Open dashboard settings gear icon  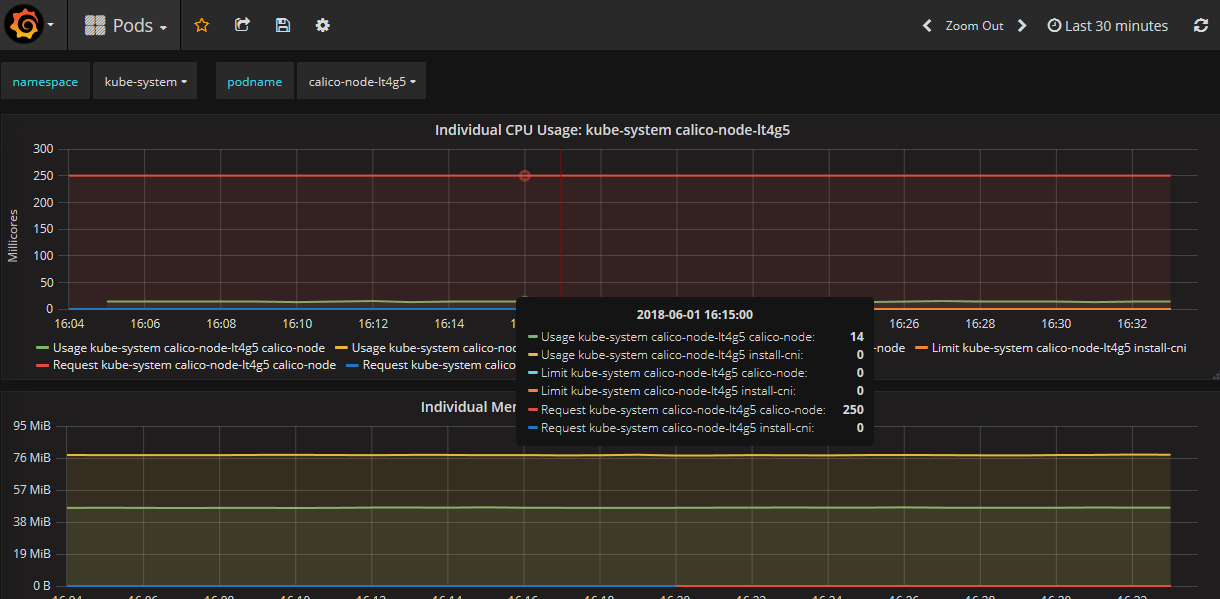pos(323,25)
